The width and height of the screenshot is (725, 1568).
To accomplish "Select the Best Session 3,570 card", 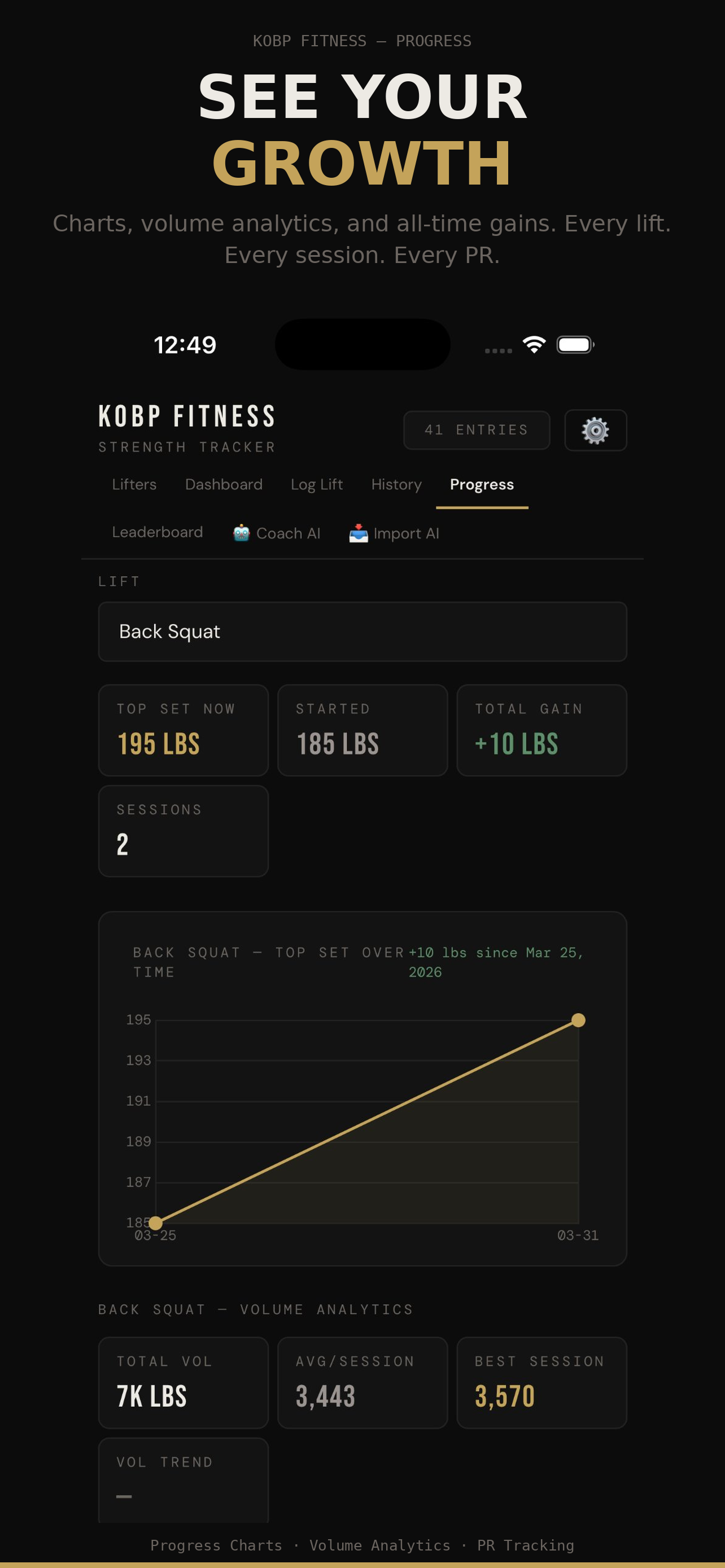I will (x=541, y=1382).
